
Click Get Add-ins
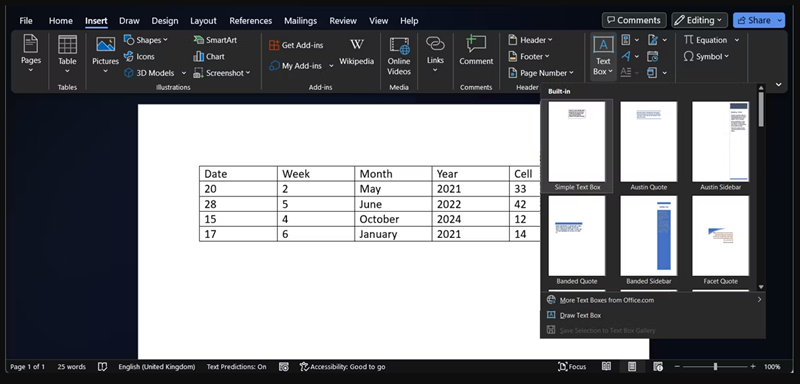[296, 45]
